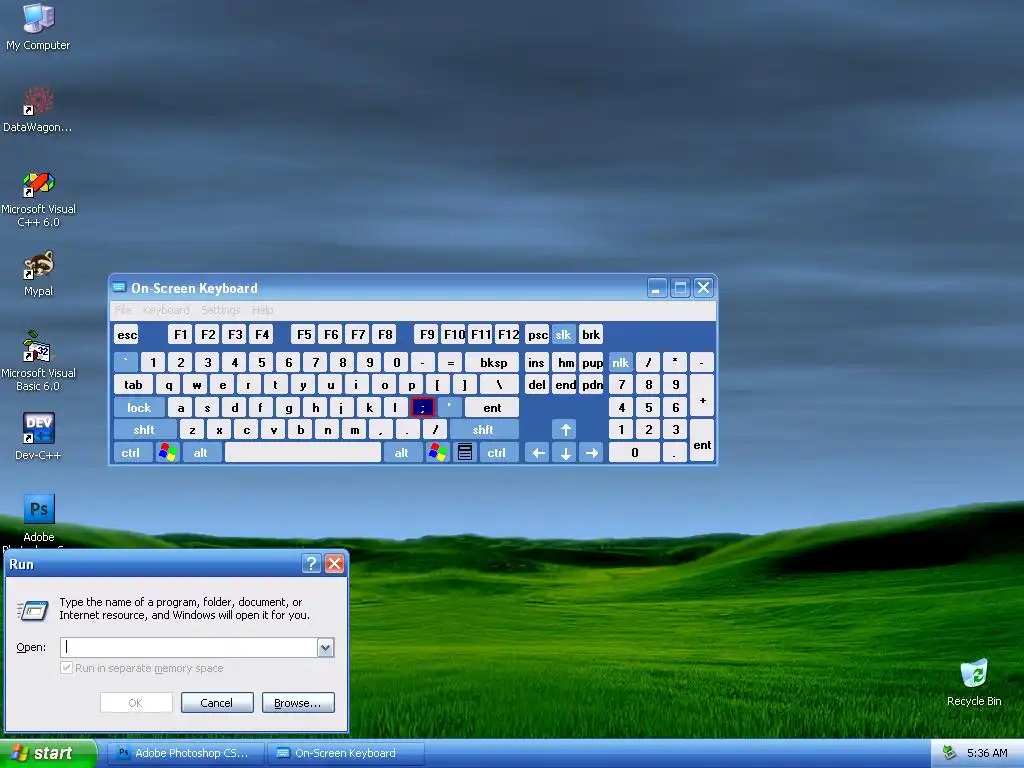Select the Adobe Photoshop desktop icon
Screen dimensions: 1024x768
click(39, 519)
